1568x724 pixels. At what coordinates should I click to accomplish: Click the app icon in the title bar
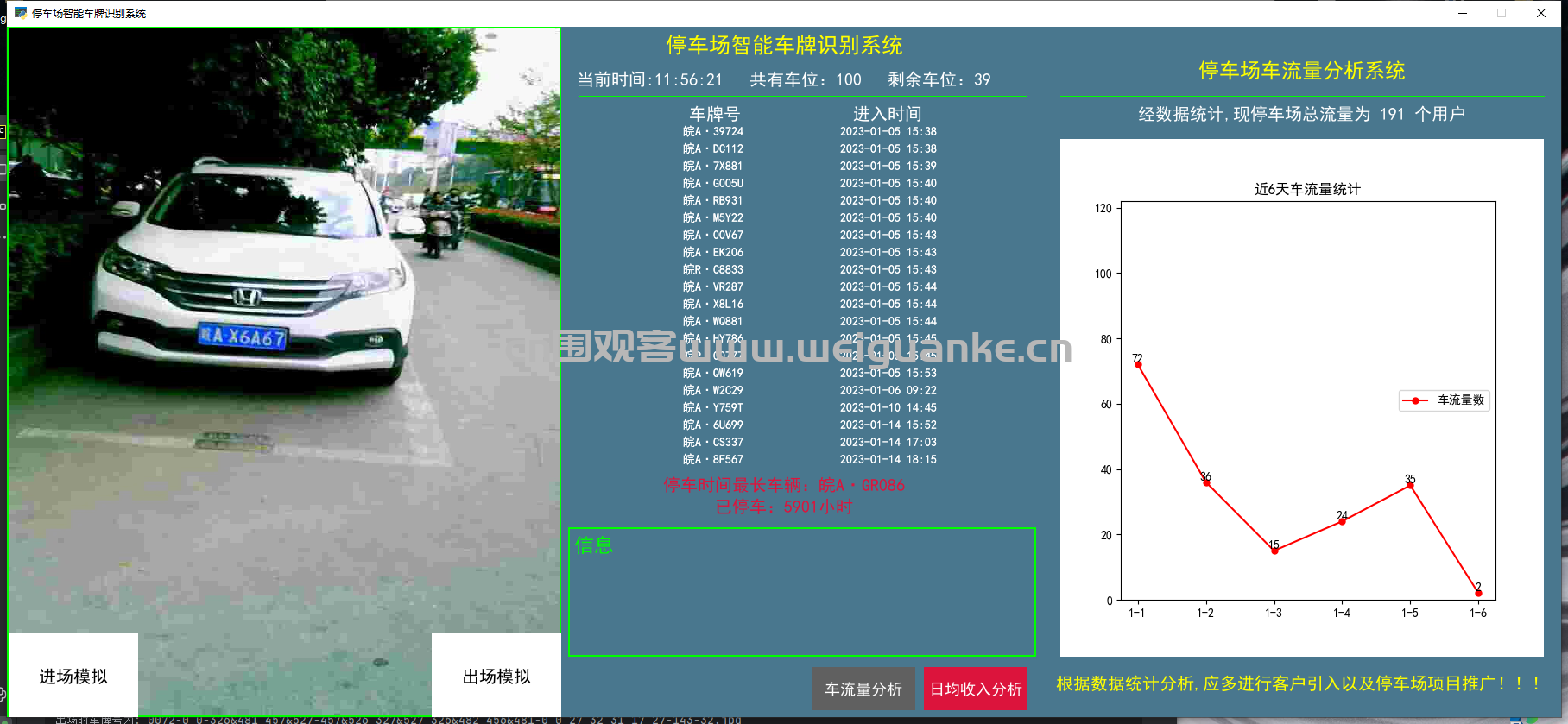pyautogui.click(x=21, y=13)
